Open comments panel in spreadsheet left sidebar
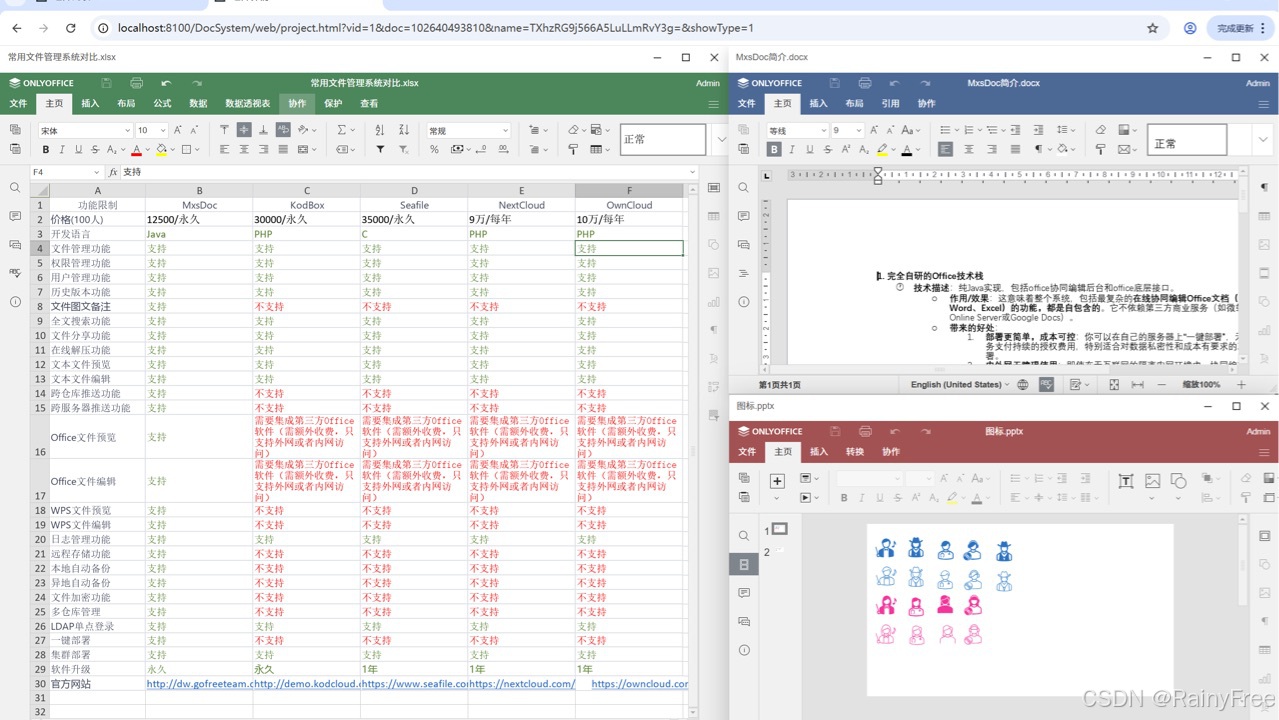This screenshot has height=720, width=1279. tap(15, 216)
